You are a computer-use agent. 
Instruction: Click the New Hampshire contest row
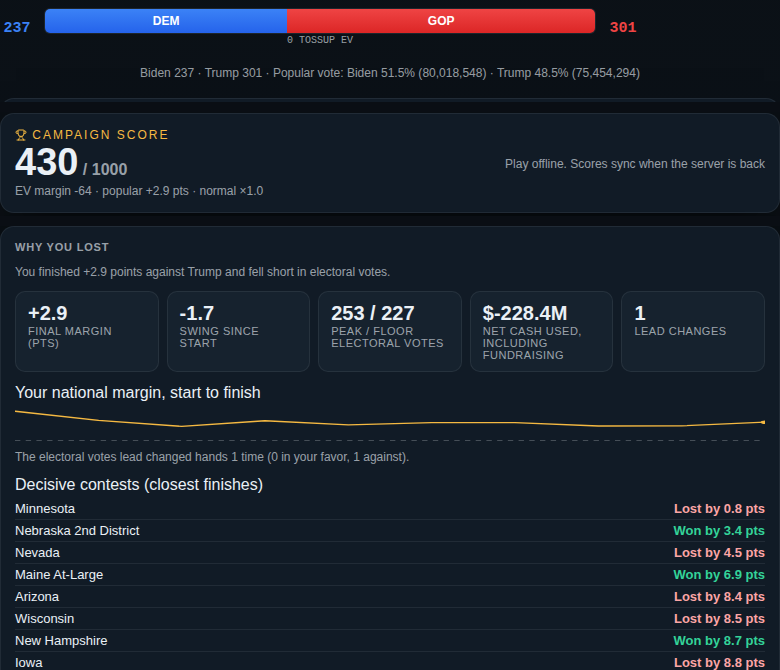click(x=390, y=640)
